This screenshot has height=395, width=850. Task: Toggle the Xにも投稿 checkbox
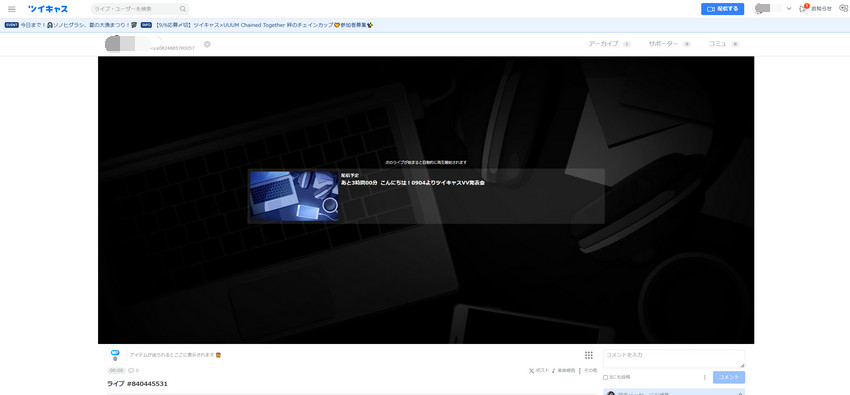click(x=606, y=377)
